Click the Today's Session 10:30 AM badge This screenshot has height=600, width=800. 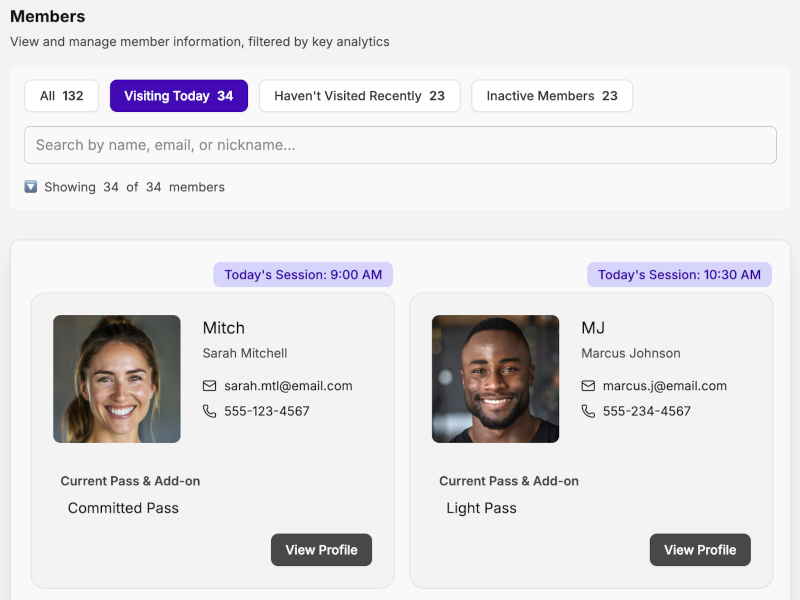point(679,274)
